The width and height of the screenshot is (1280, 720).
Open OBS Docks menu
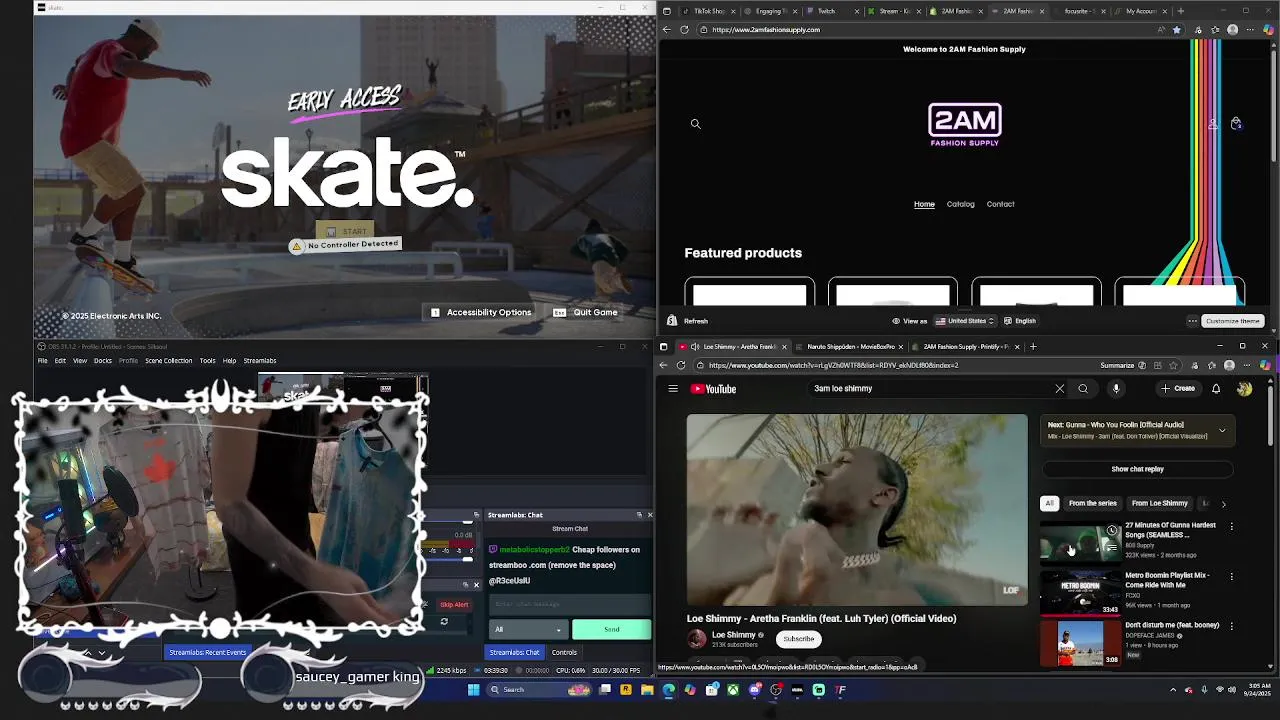(x=103, y=361)
